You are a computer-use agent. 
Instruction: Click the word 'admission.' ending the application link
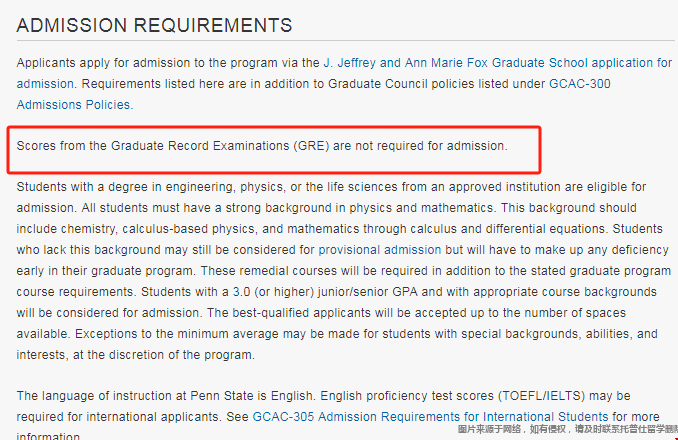(x=45, y=84)
